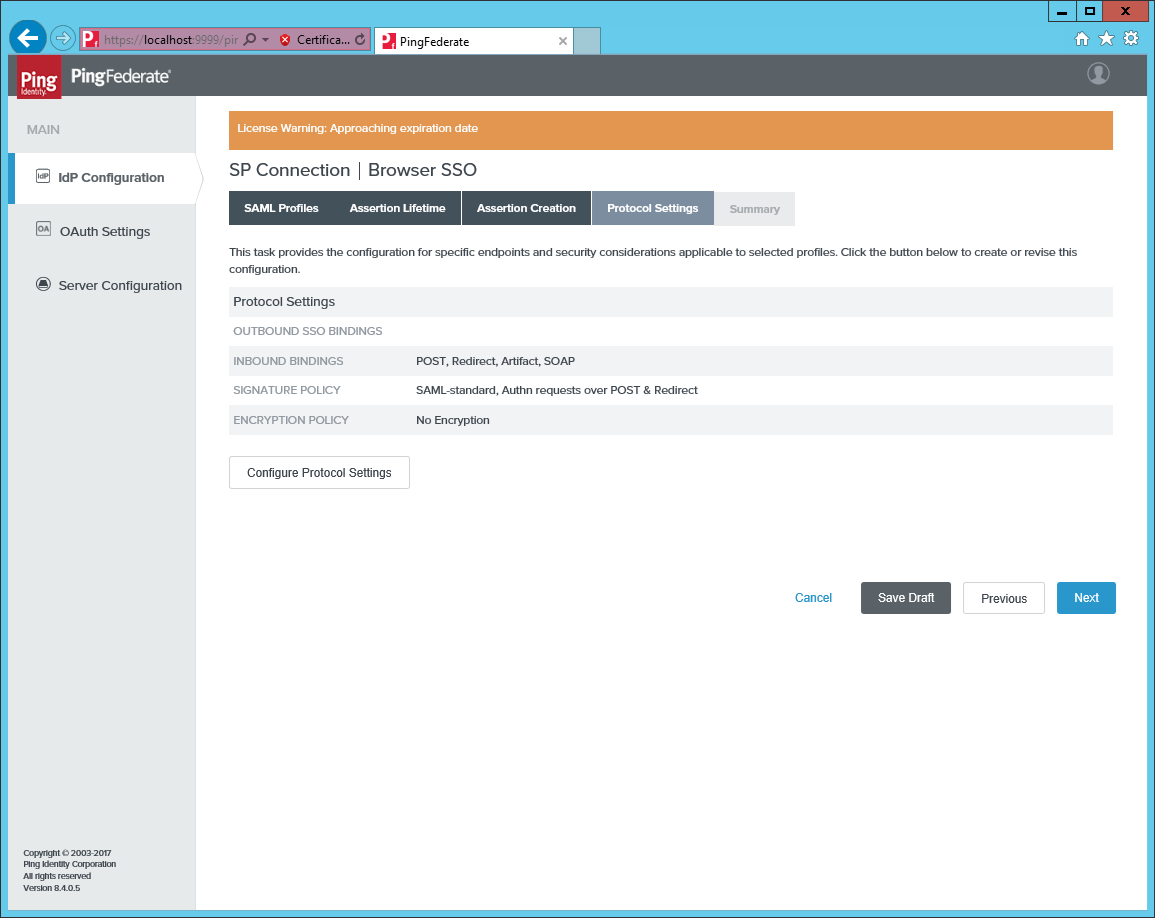Open the address bar dropdown arrow
This screenshot has width=1155, height=918.
pos(265,40)
